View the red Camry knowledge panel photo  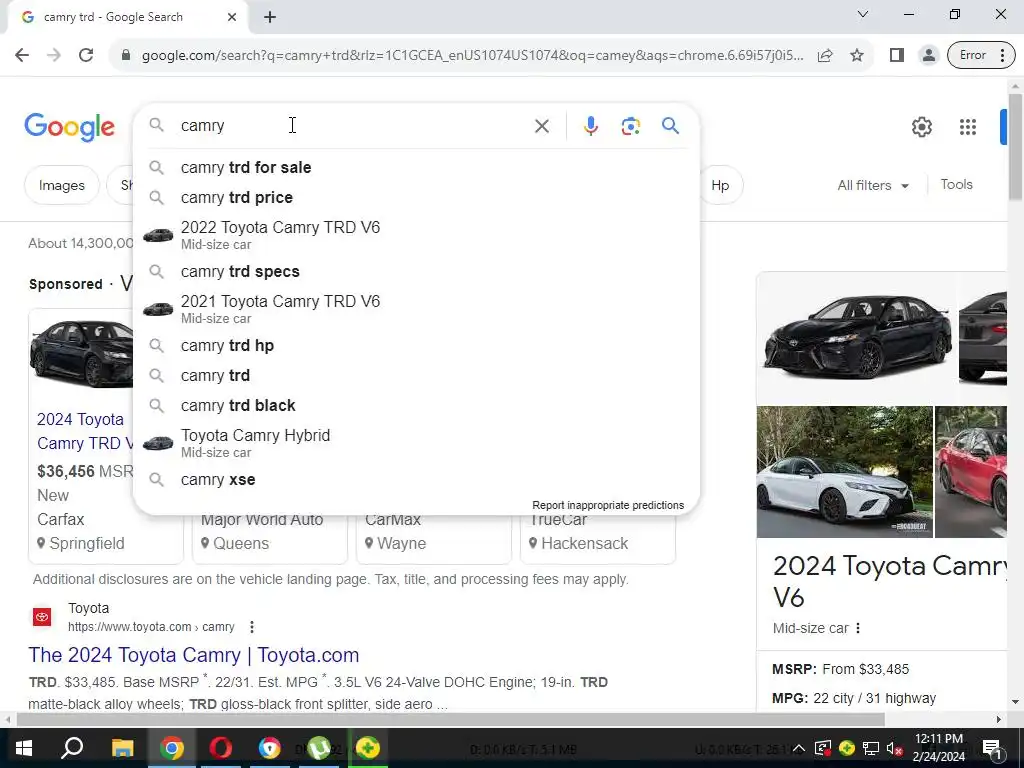(971, 472)
